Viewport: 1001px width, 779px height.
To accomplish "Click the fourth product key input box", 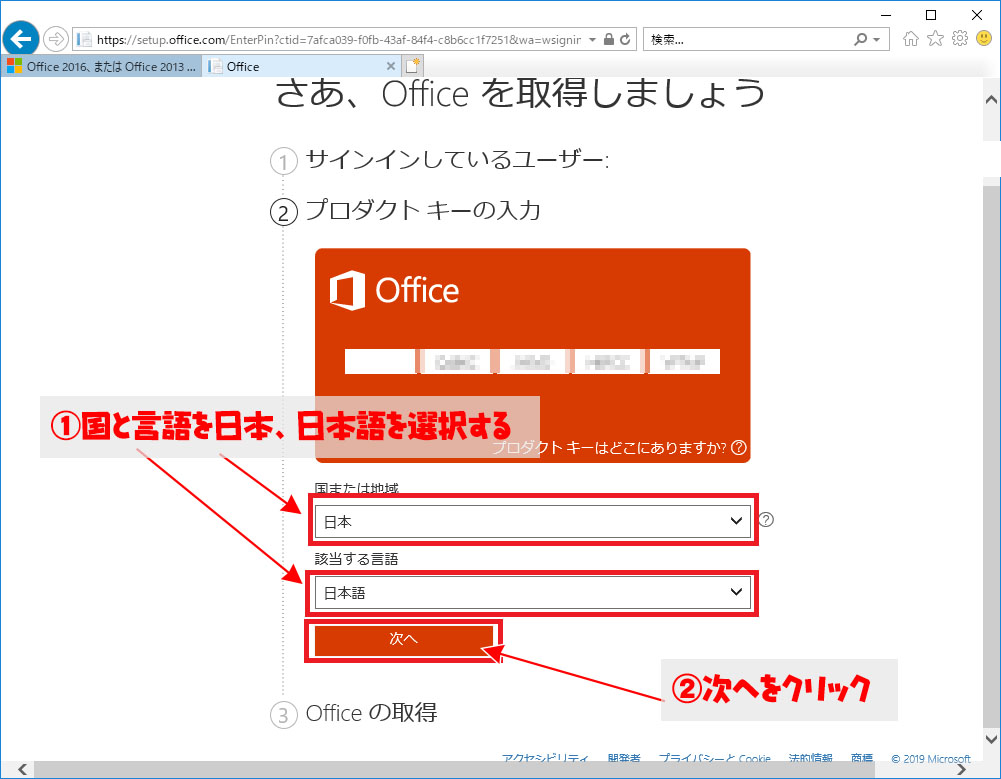I will [x=607, y=361].
